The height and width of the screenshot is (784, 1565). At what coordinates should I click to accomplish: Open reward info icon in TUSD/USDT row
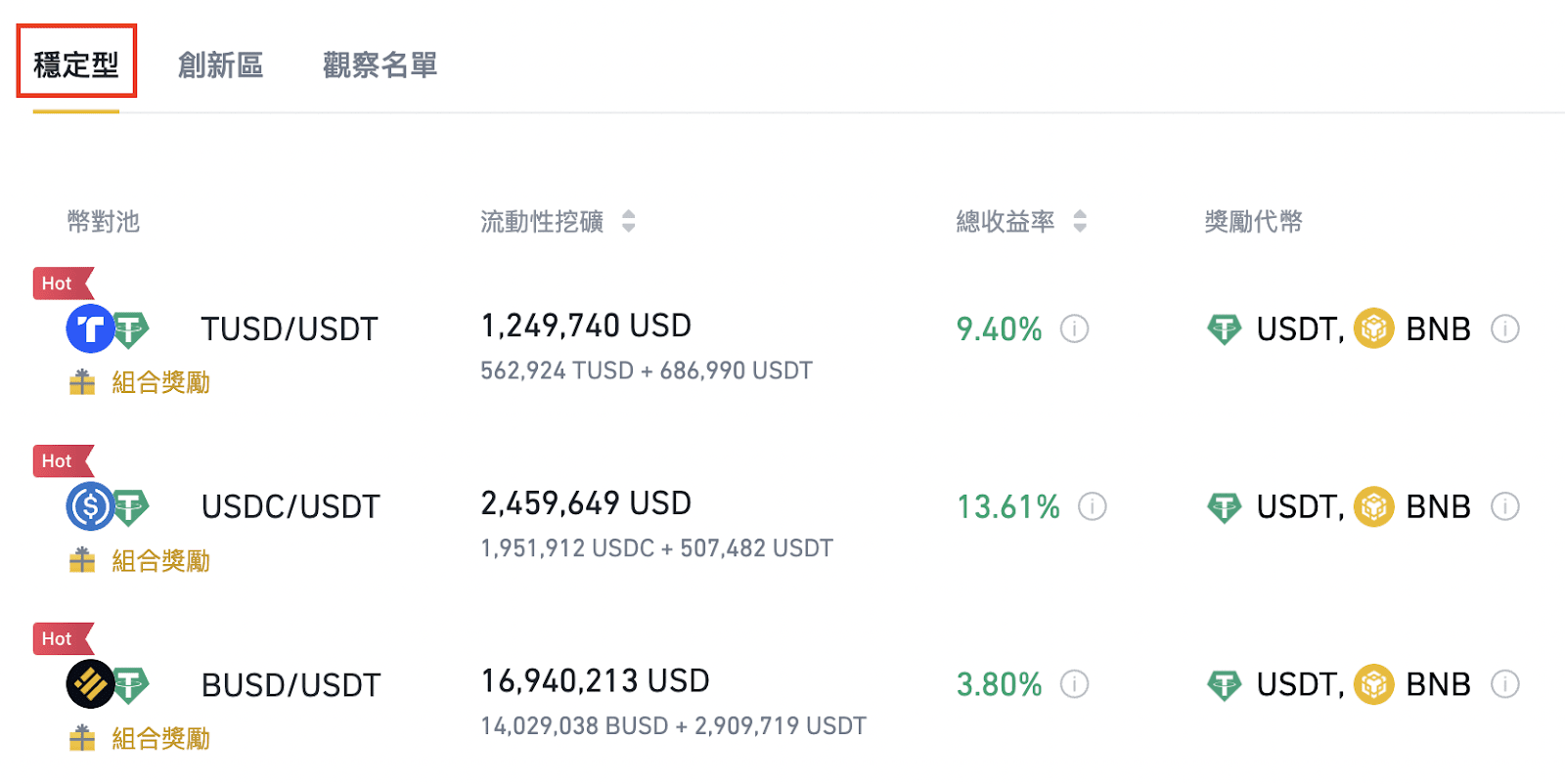1504,328
